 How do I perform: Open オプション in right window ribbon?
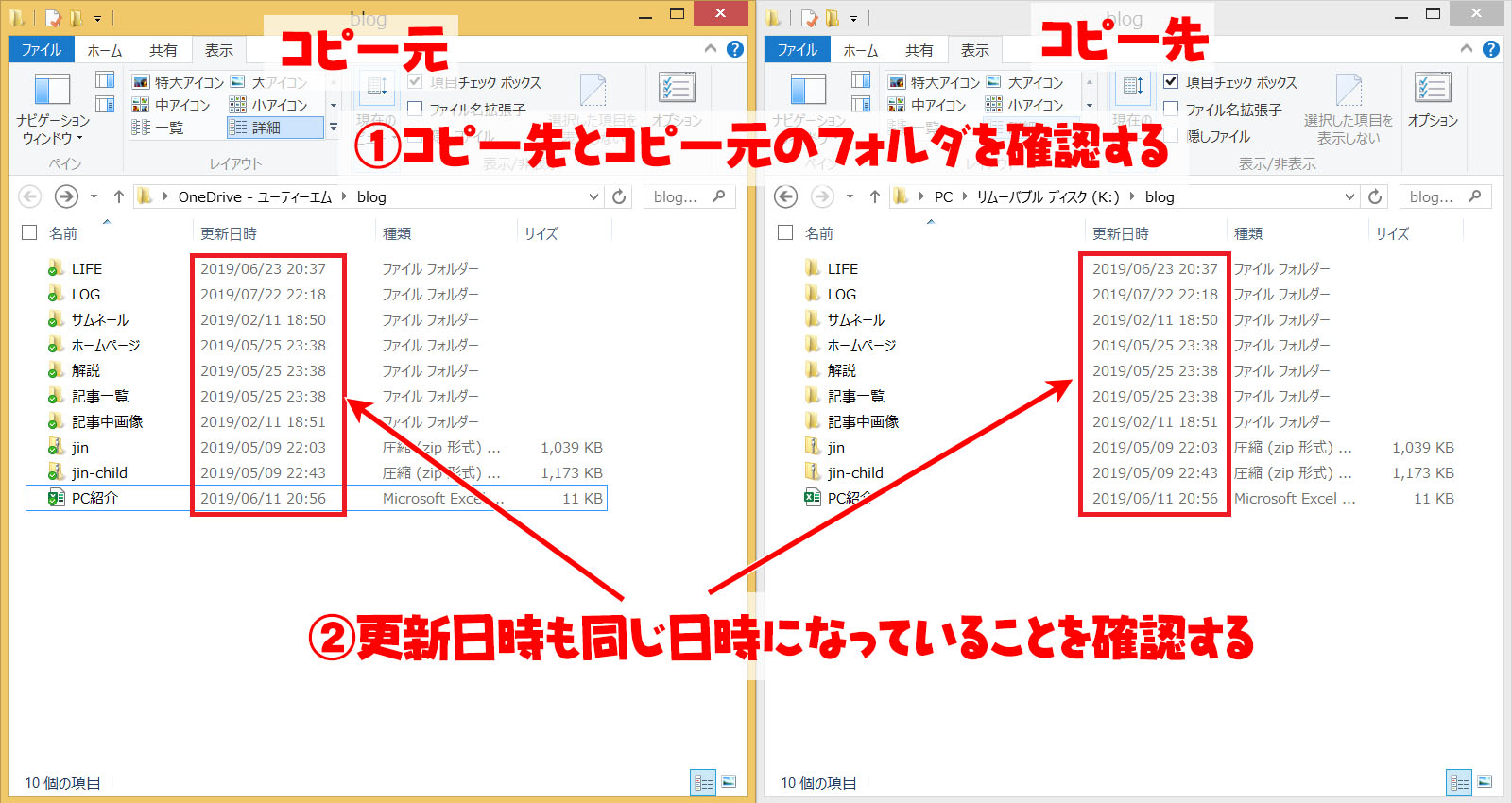click(1433, 101)
